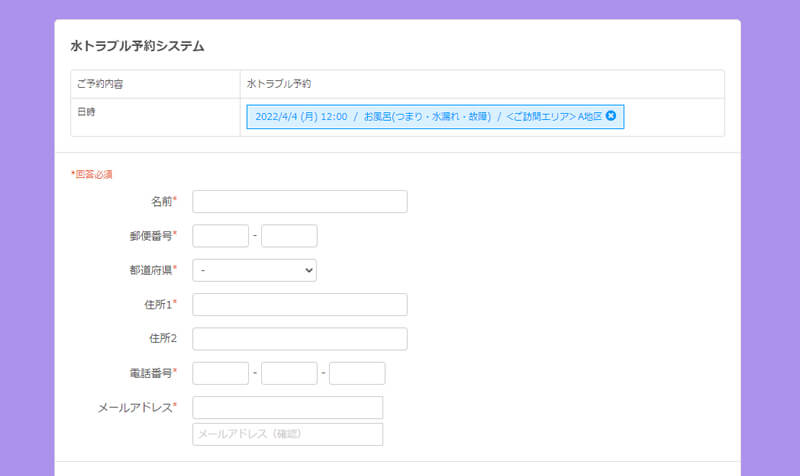800x476 pixels.
Task: Click the メールアドレス（確認） confirmation field
Action: (x=287, y=434)
